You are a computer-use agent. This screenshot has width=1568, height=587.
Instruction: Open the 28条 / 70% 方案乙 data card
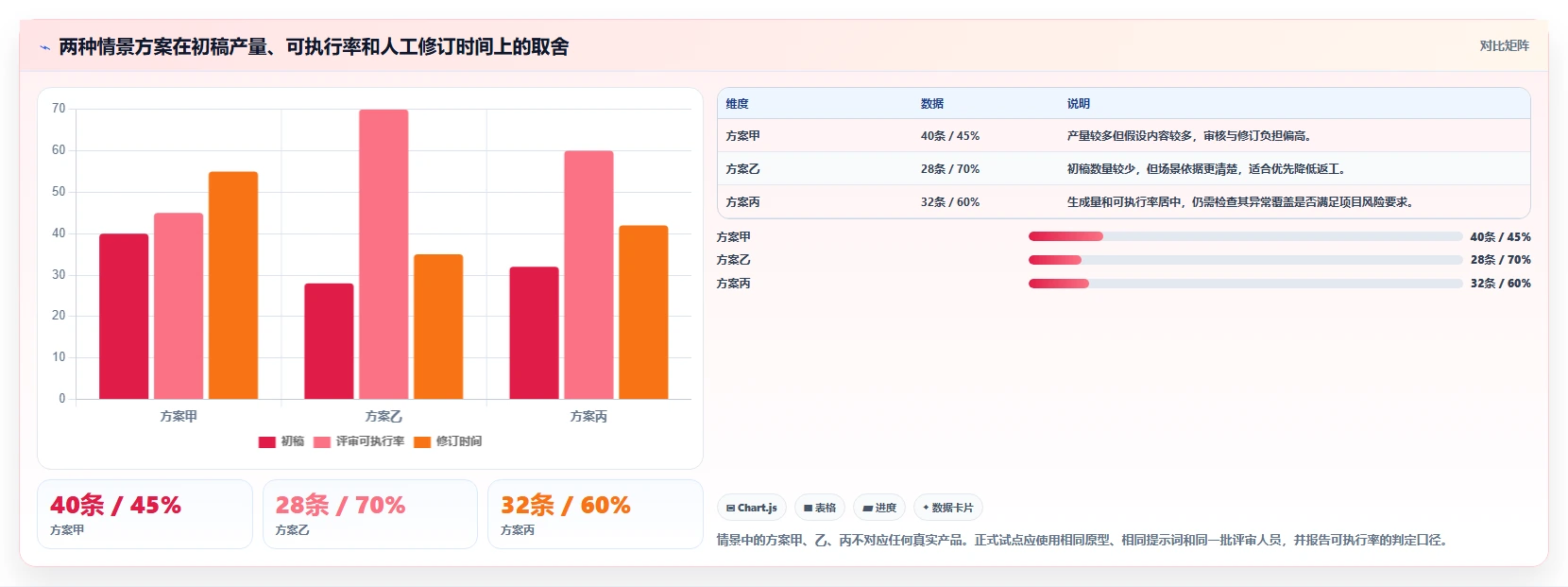point(369,514)
